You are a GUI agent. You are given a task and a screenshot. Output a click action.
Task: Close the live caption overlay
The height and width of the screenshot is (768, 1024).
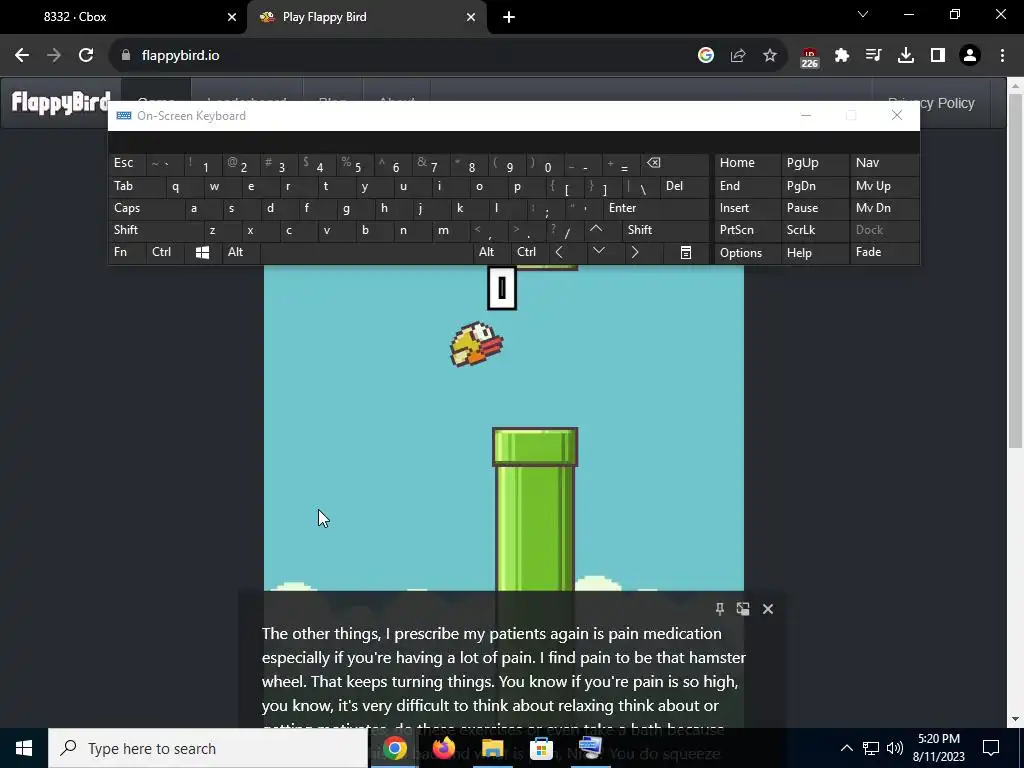tap(768, 609)
